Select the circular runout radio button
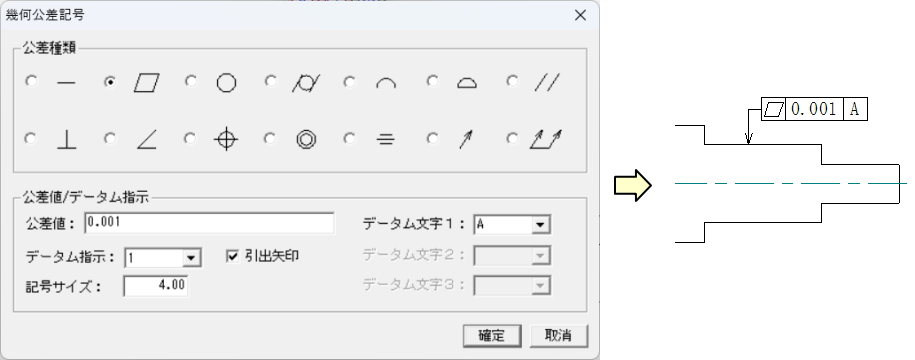This screenshot has width=915, height=360. pos(432,138)
